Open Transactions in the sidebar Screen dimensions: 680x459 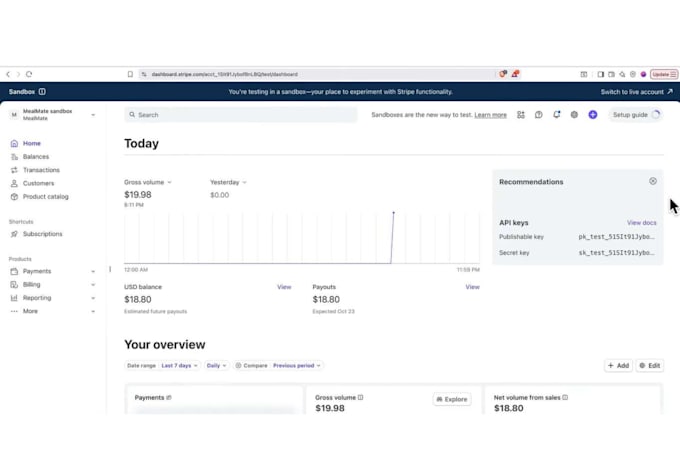click(41, 170)
